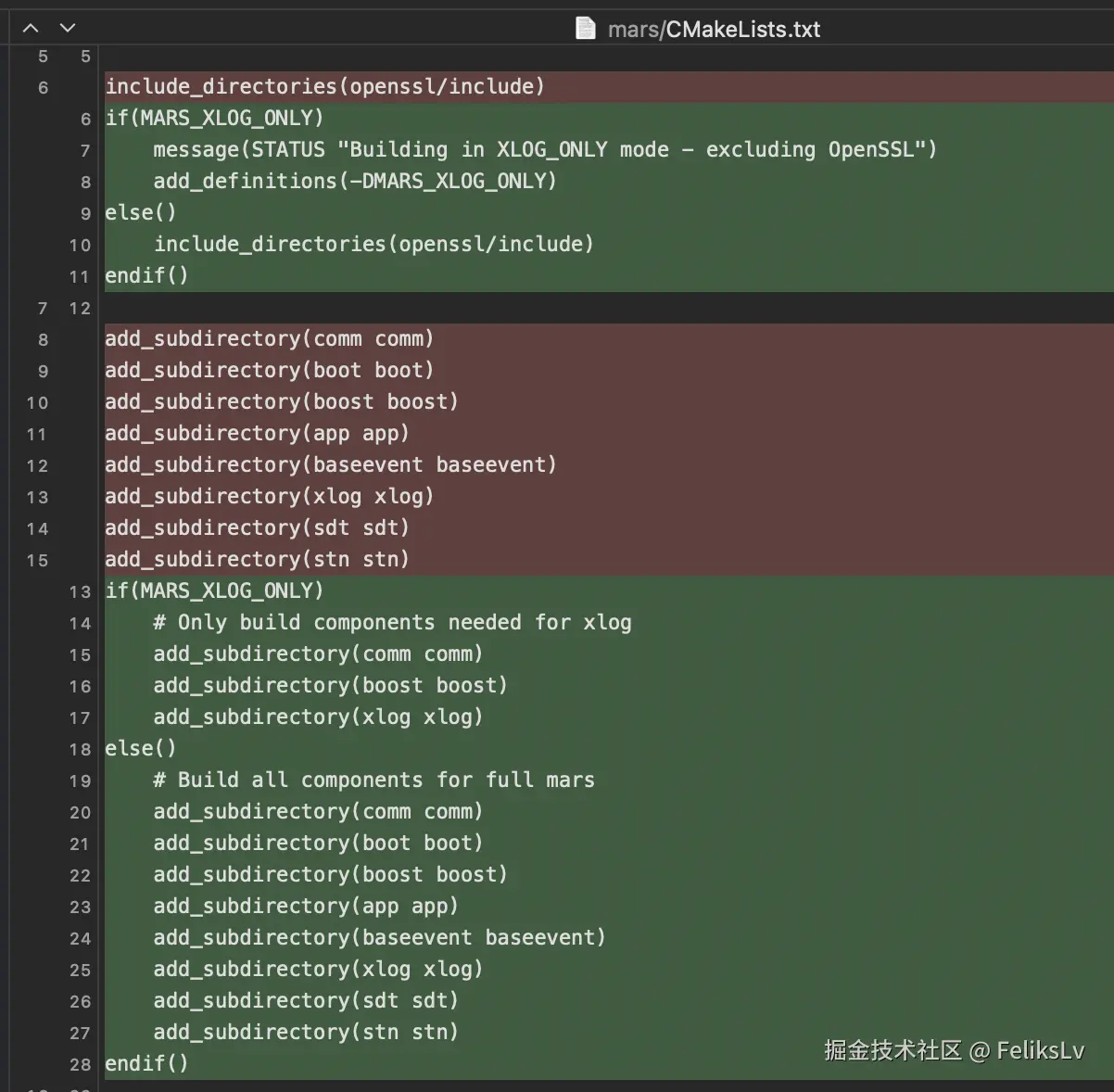Click the empty unchanged line 7/12
Viewport: 1114px width, 1092px height.
click(x=556, y=308)
